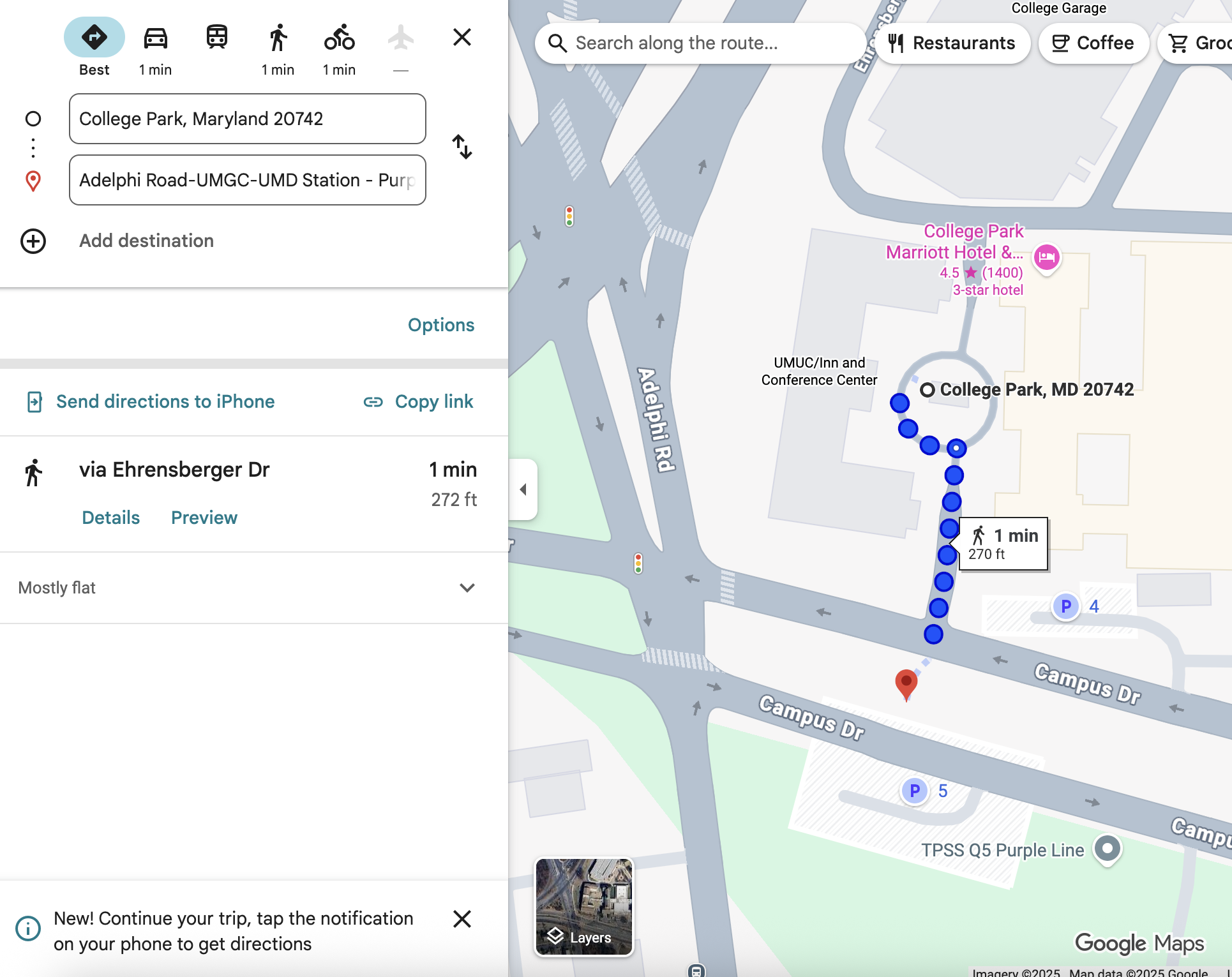This screenshot has width=1232, height=977.
Task: Collapse the side panel with arrow
Action: [523, 489]
